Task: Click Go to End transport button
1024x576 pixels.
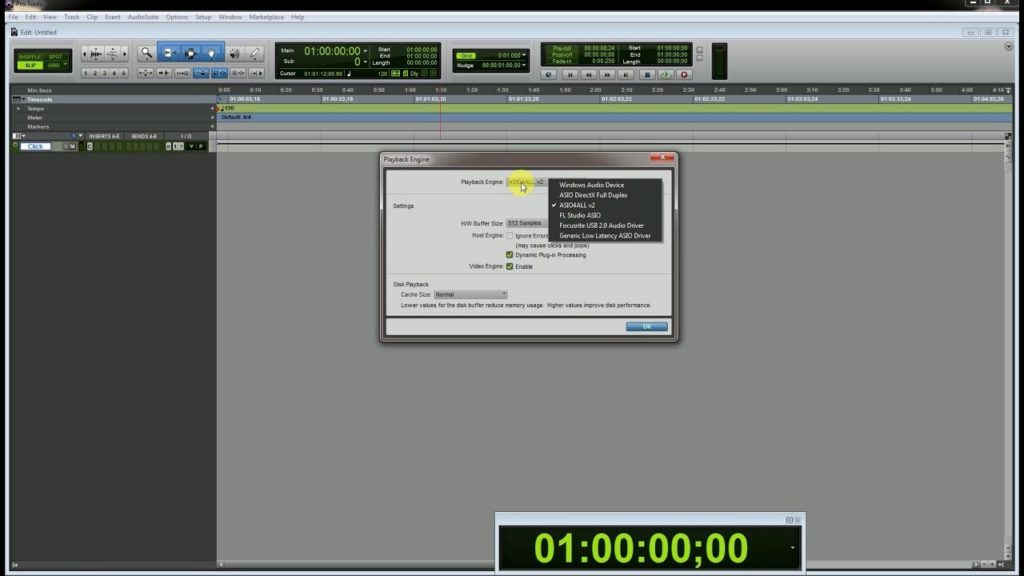Action: tap(626, 74)
